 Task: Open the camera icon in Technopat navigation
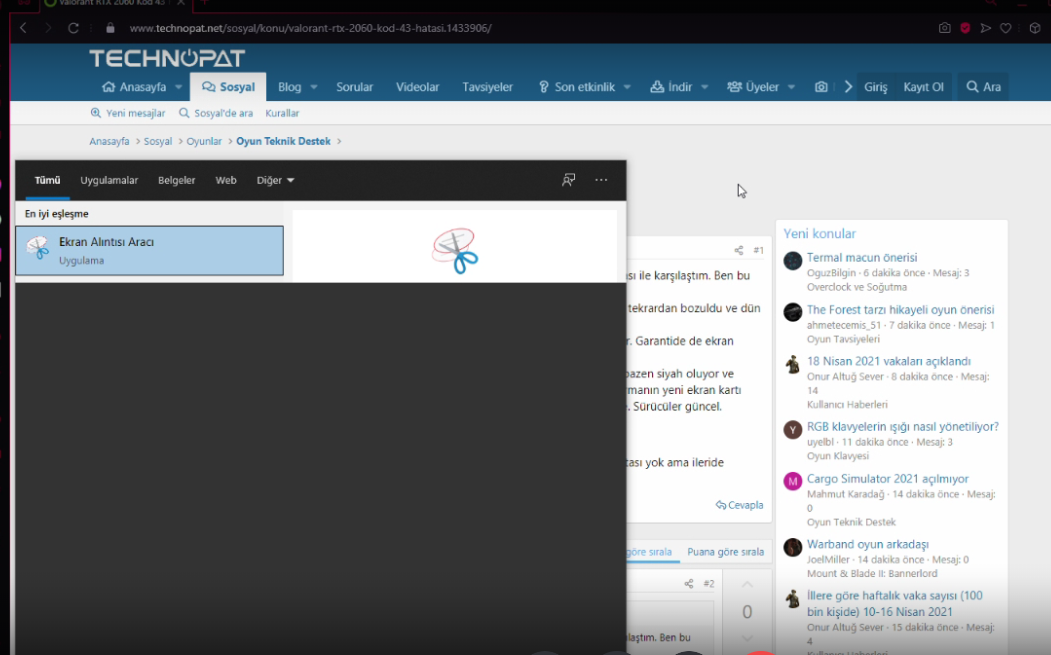coord(821,87)
